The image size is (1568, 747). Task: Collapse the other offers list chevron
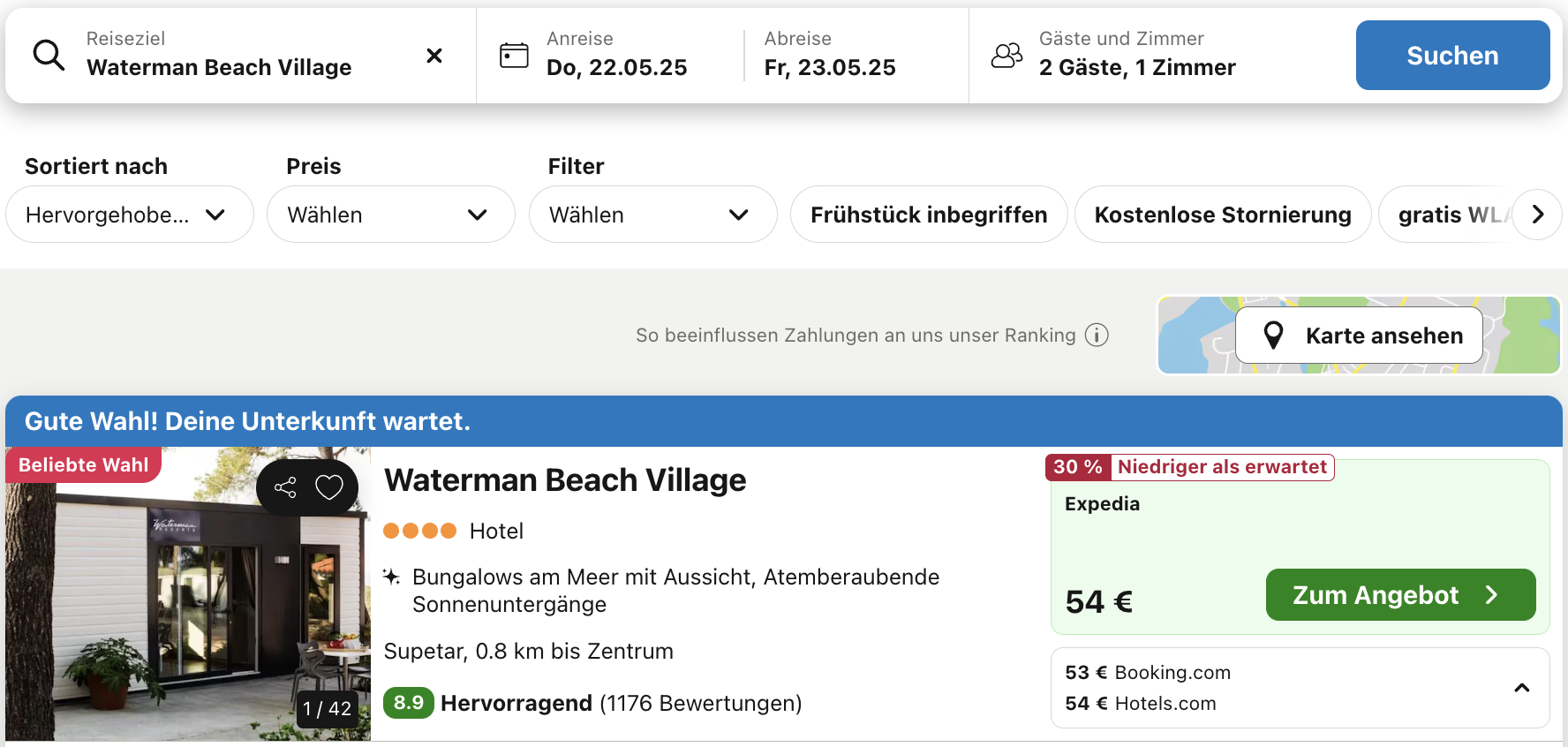click(1522, 688)
